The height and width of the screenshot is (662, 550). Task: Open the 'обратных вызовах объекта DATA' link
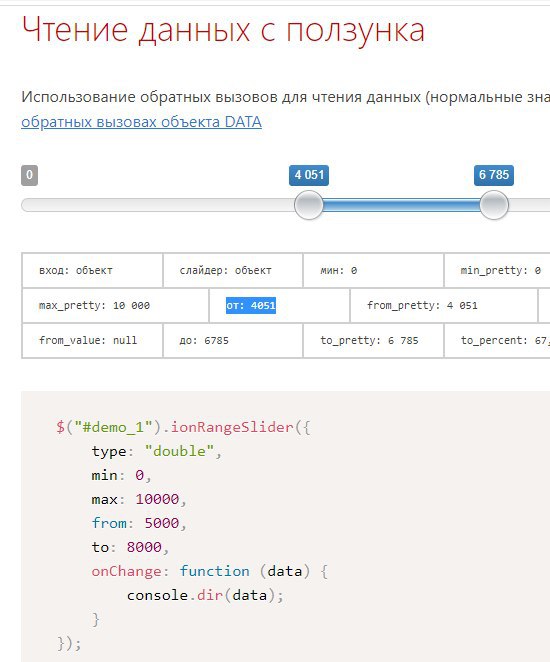(x=141, y=122)
